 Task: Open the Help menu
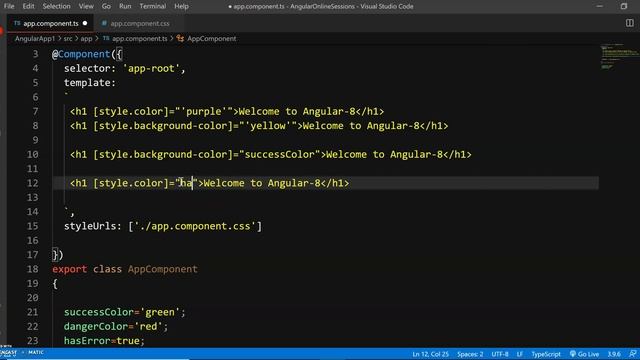click(x=181, y=6)
